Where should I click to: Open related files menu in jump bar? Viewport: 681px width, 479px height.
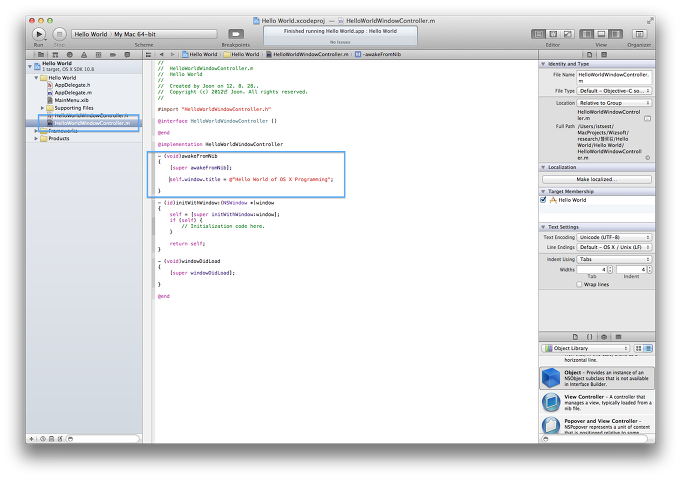pos(149,55)
